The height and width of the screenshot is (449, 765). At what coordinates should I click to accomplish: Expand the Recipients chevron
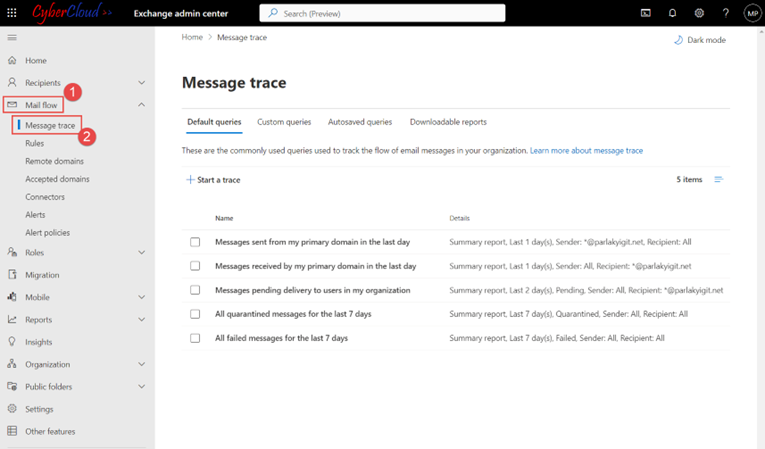pos(141,82)
